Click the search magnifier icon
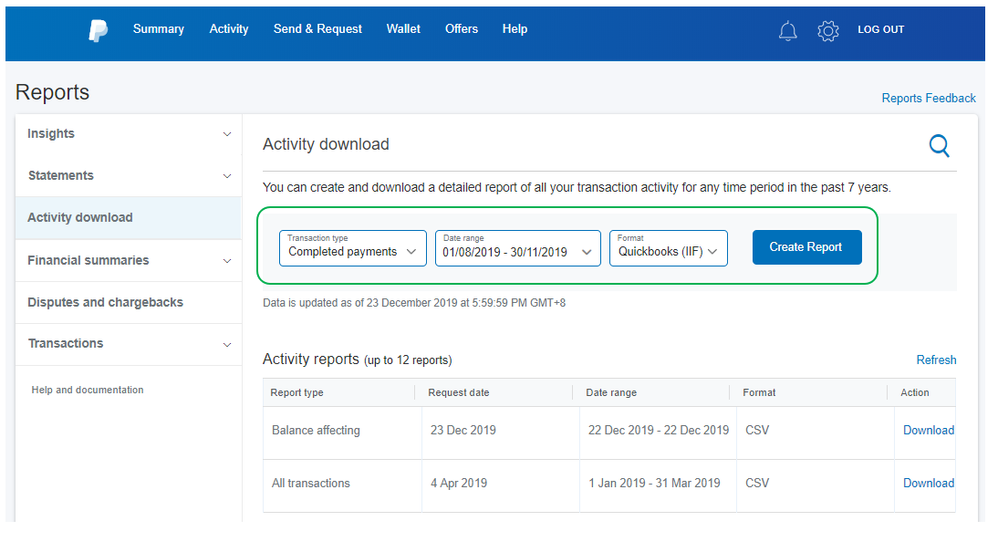 939,147
